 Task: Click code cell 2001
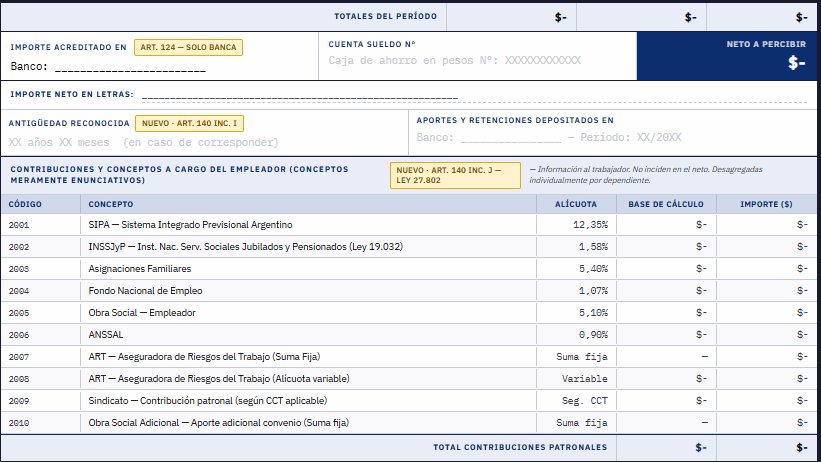click(19, 225)
